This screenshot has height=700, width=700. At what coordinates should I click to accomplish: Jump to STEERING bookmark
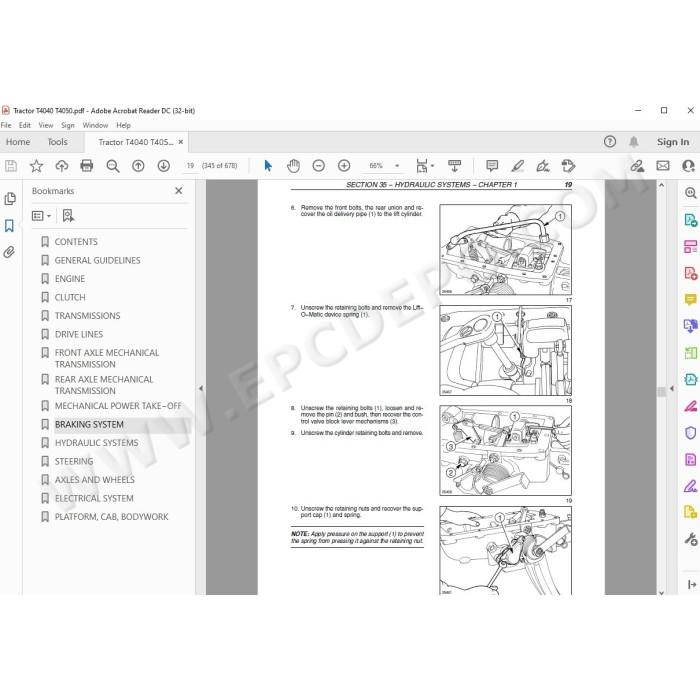74,462
